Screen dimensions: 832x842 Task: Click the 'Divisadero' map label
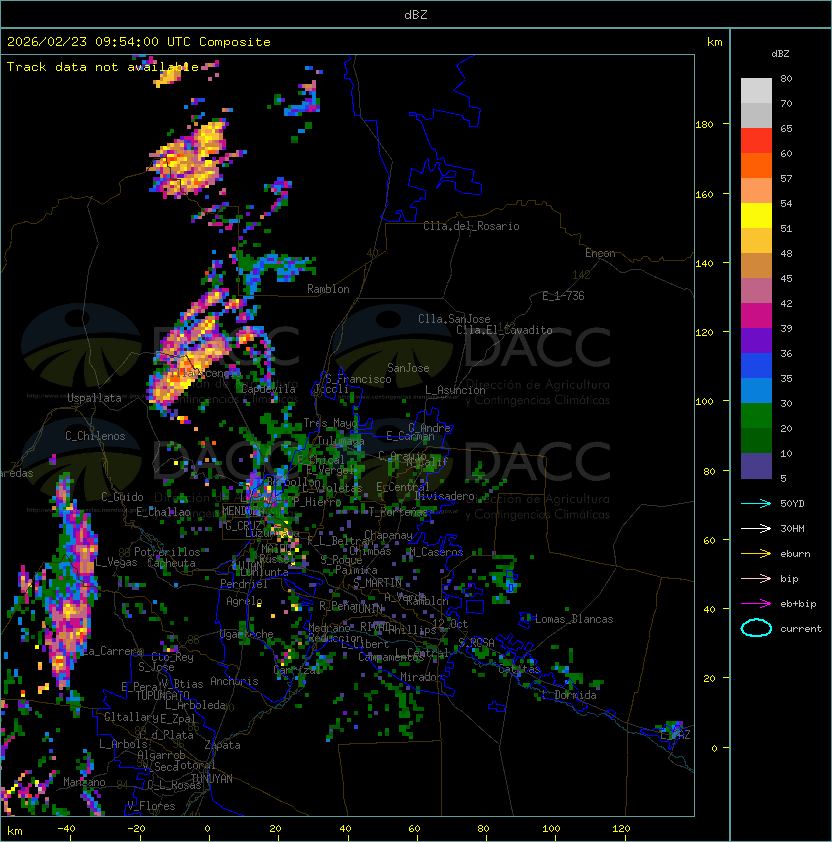tap(445, 496)
